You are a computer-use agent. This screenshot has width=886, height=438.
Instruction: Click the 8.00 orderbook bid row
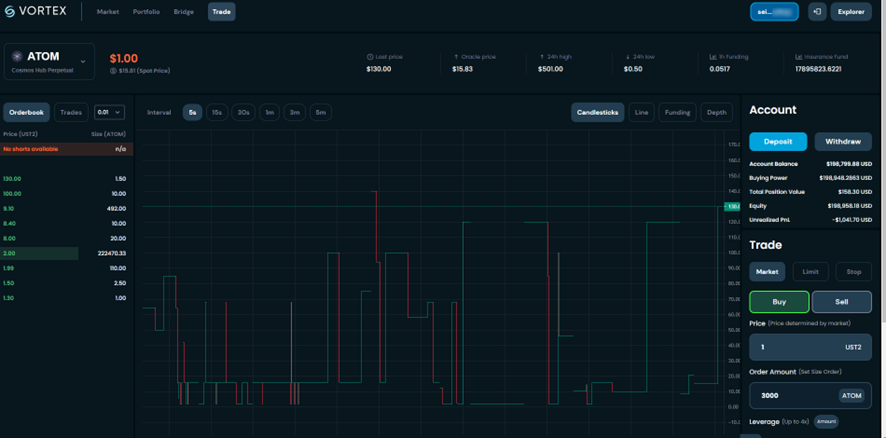coord(67,238)
